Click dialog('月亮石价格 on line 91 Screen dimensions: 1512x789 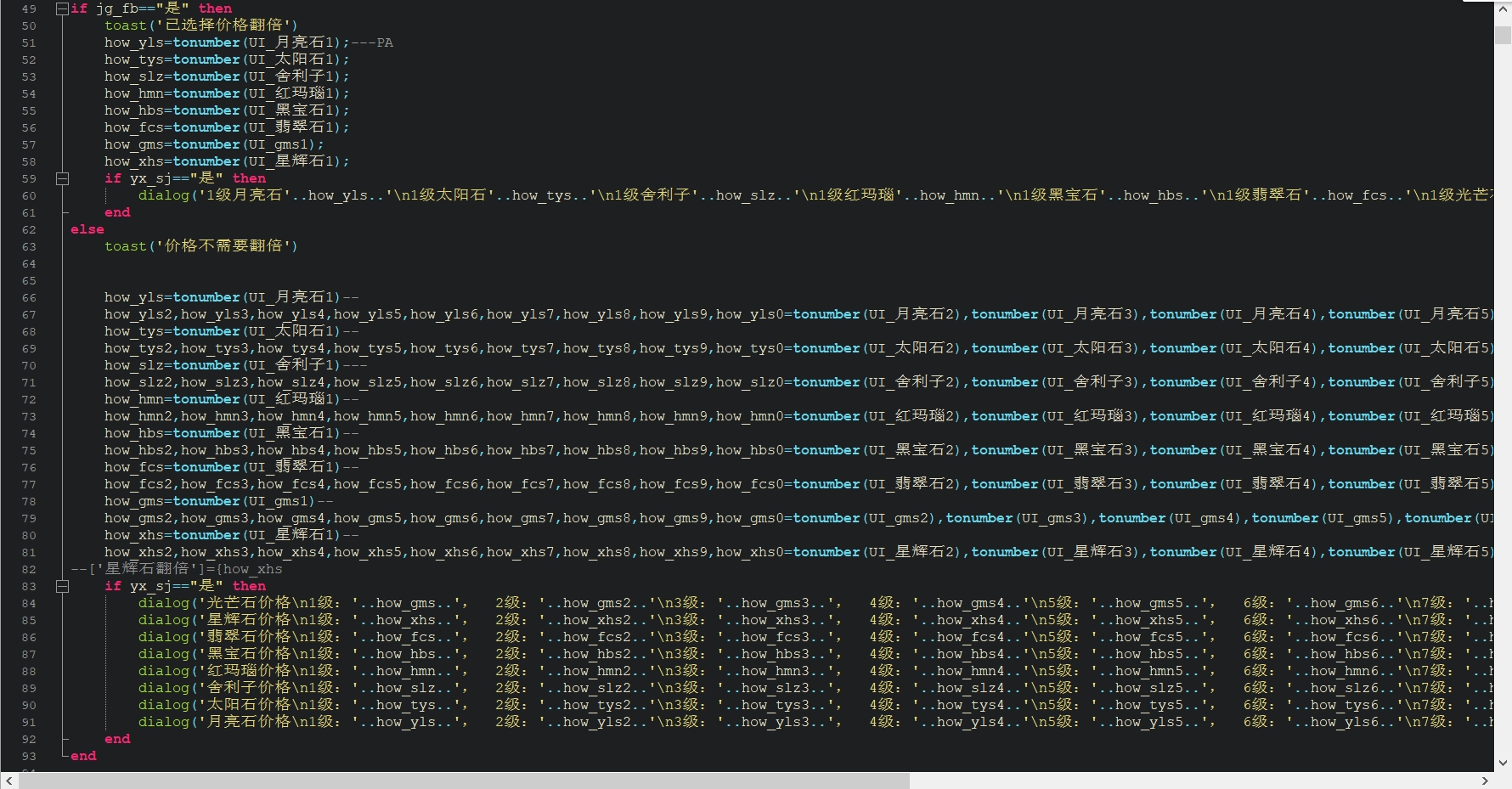(215, 722)
